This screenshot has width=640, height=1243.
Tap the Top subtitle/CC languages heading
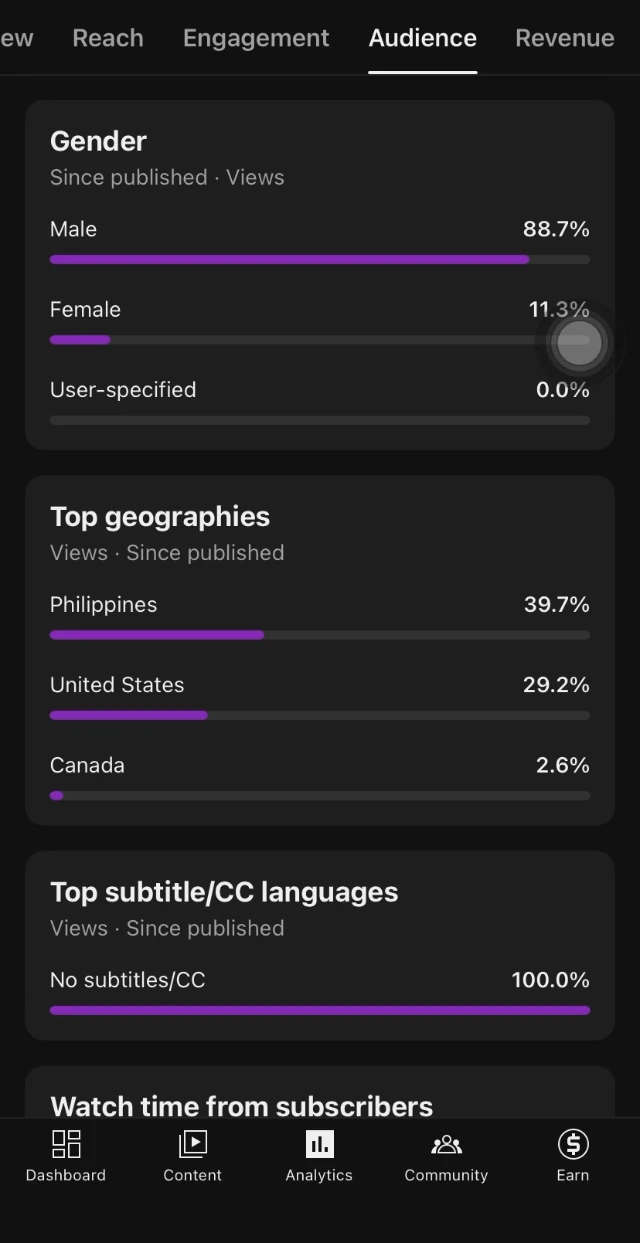point(224,892)
